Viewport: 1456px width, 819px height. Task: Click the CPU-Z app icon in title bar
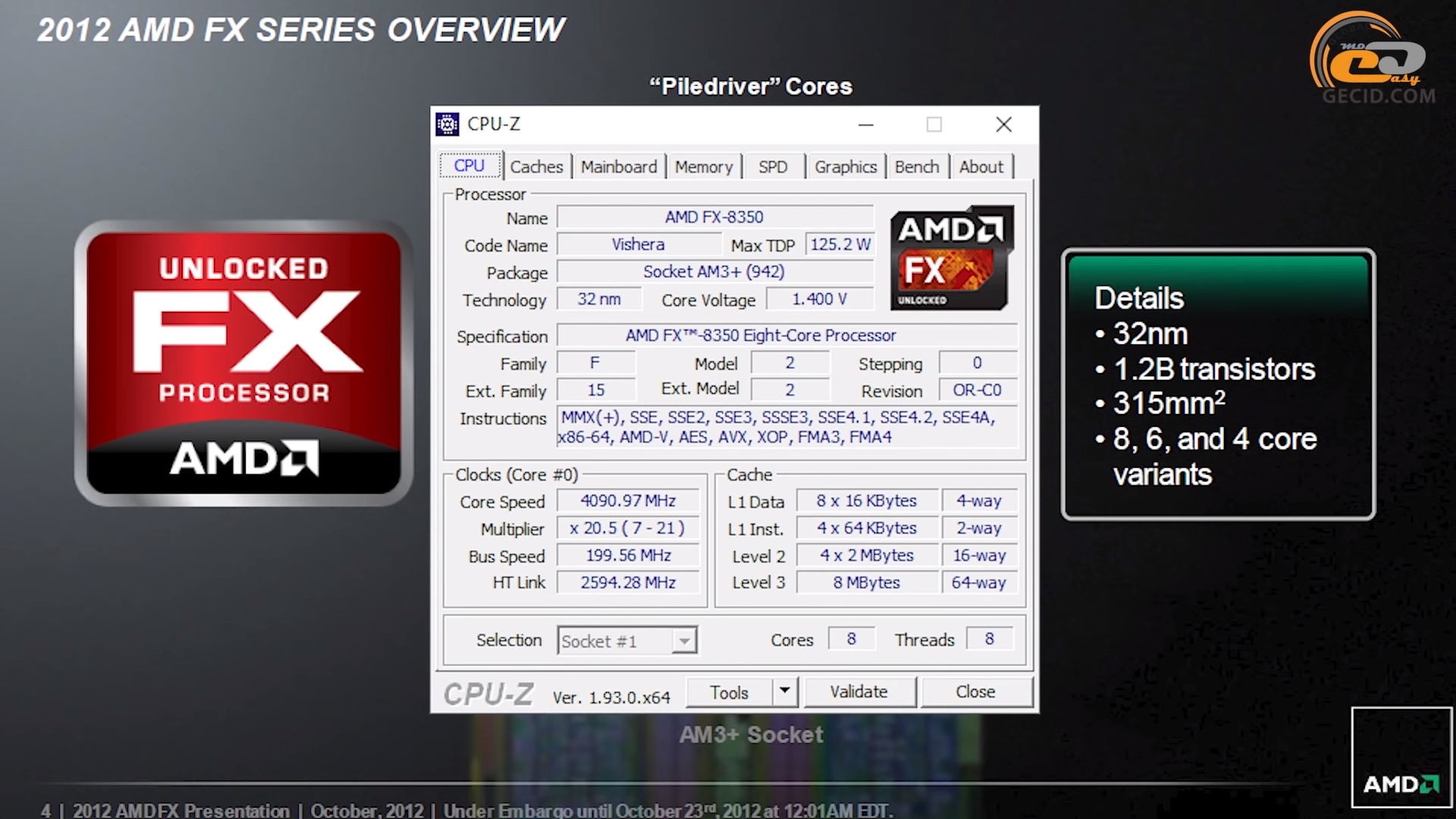(x=447, y=124)
